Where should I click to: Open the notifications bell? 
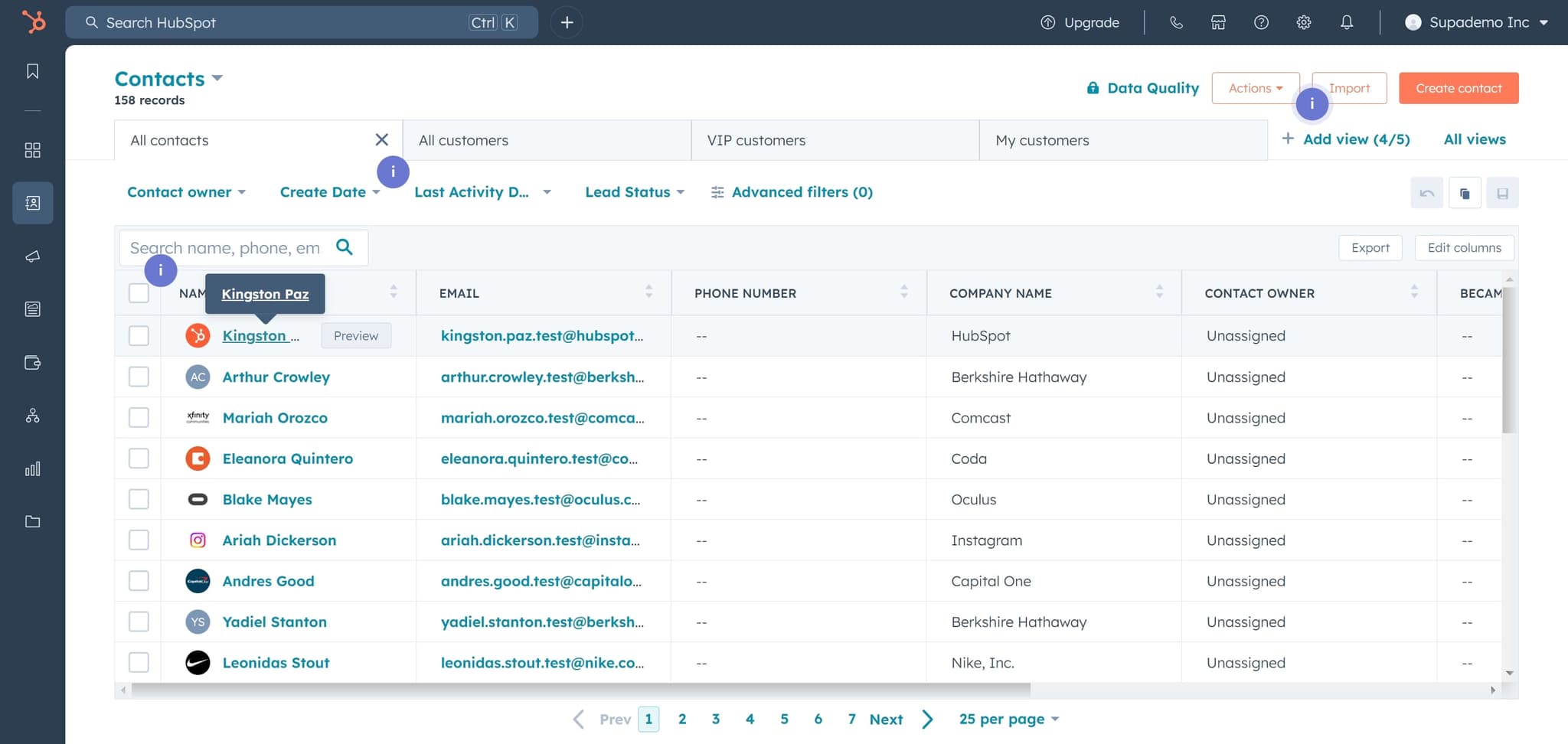[1347, 22]
